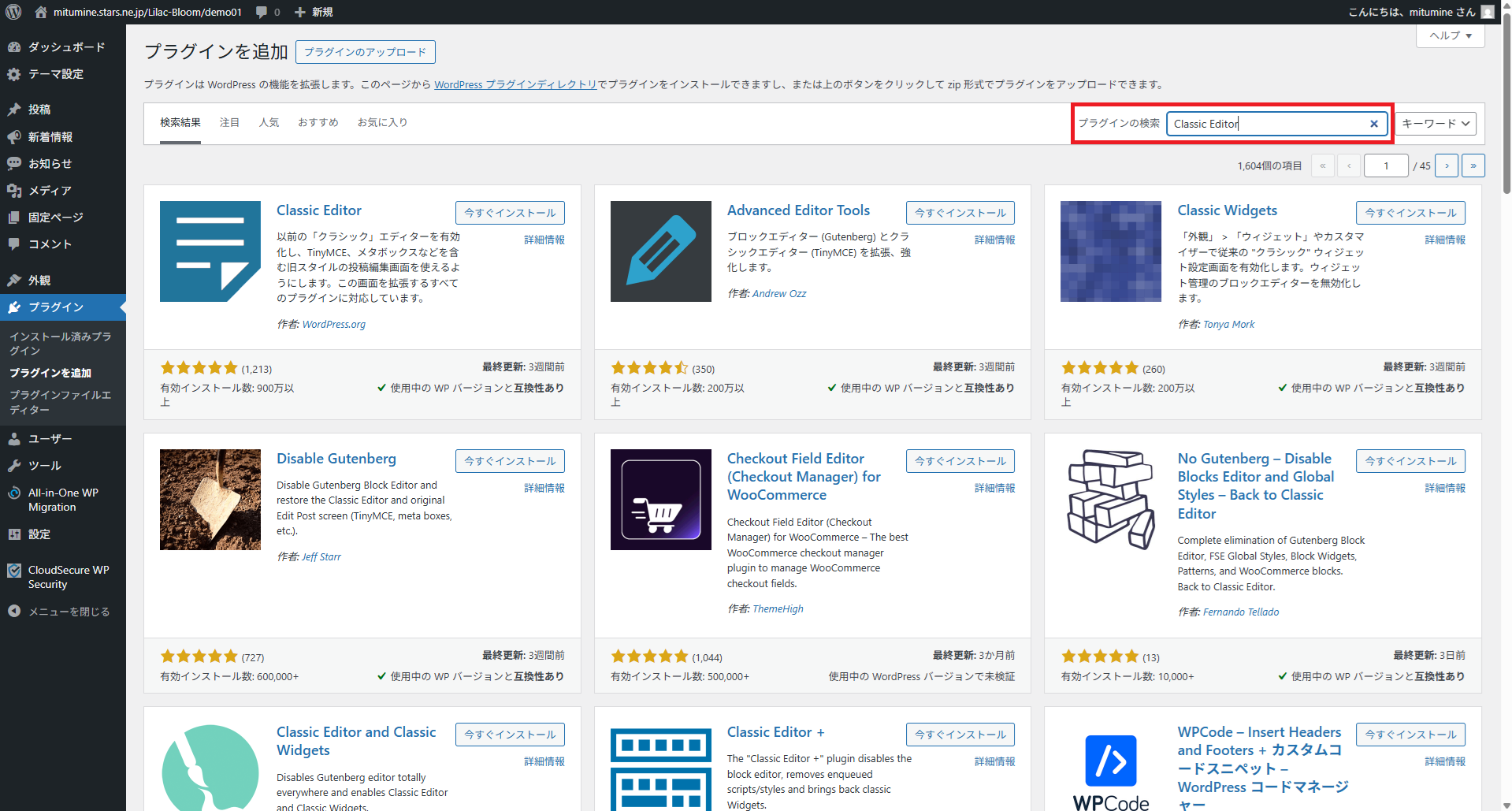Install the Classic Editor plugin now
Image resolution: width=1512 pixels, height=811 pixels.
(509, 213)
